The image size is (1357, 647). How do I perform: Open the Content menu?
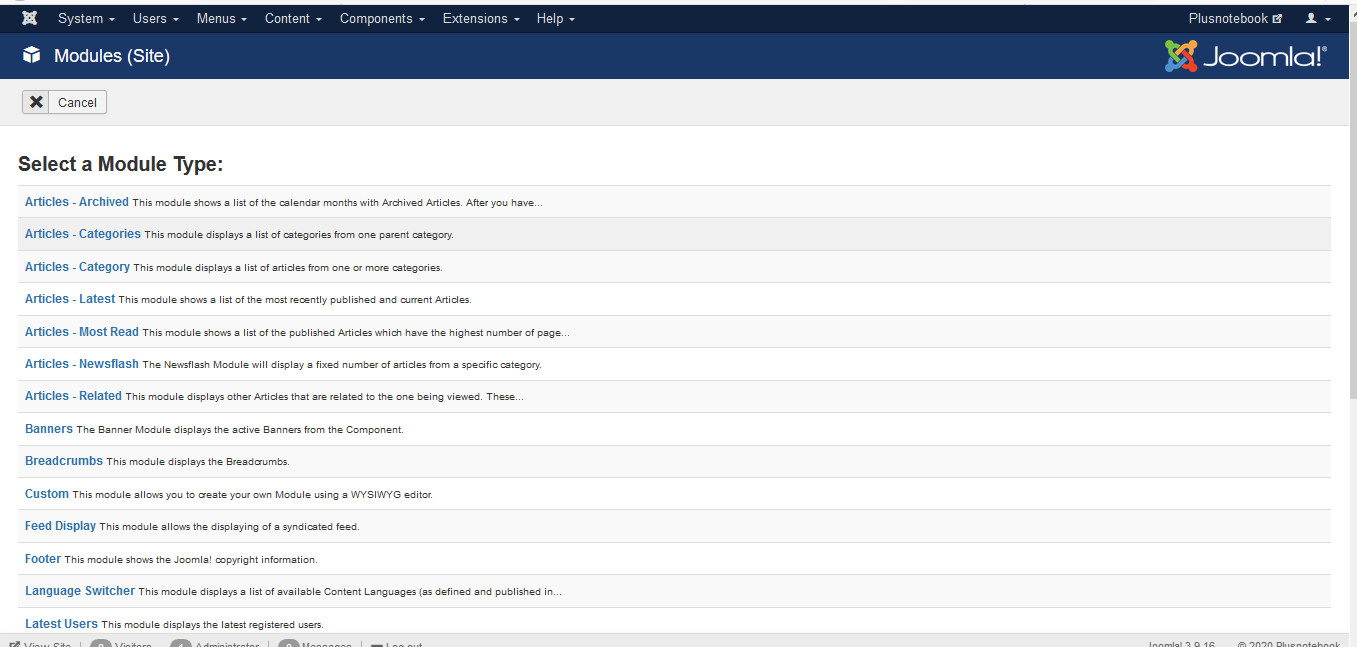pyautogui.click(x=293, y=18)
